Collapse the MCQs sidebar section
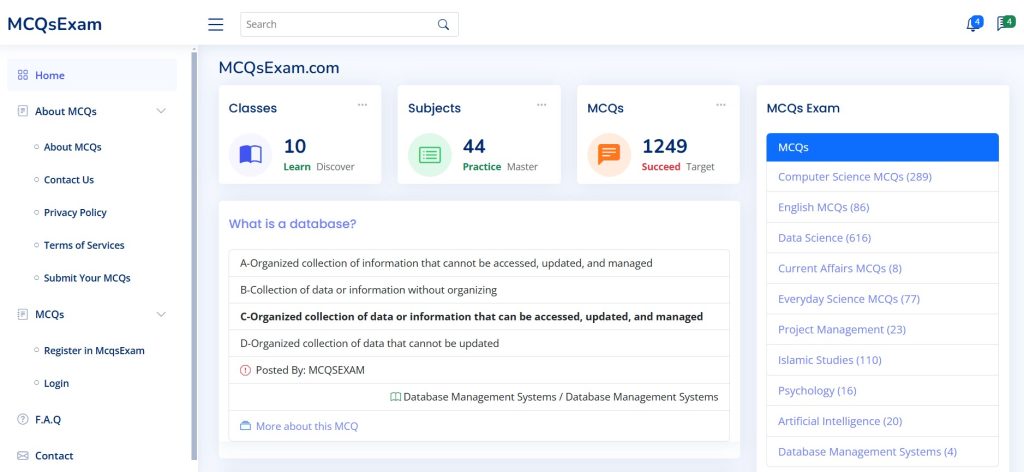This screenshot has height=472, width=1024. [161, 314]
